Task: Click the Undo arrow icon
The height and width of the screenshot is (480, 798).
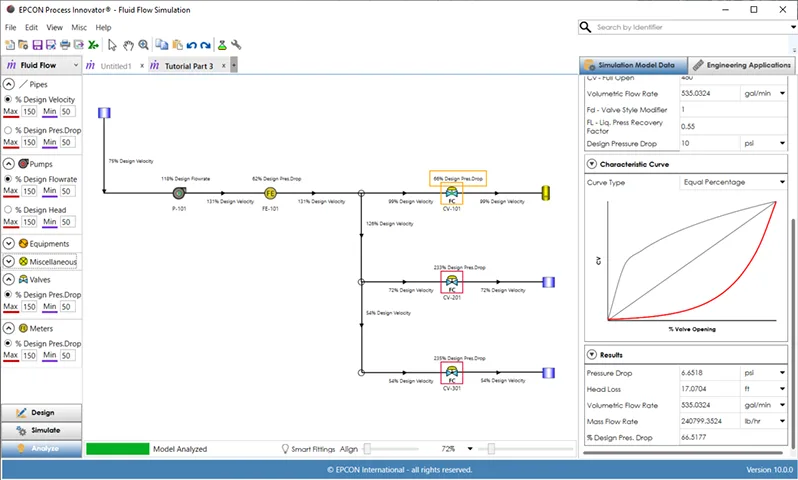Action: tap(191, 45)
